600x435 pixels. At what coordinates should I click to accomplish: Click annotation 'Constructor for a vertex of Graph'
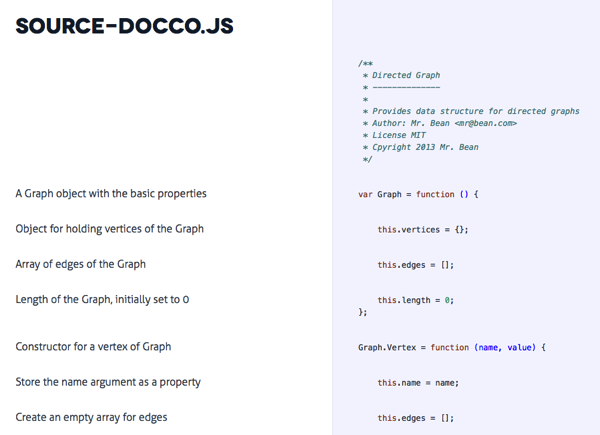(93, 347)
